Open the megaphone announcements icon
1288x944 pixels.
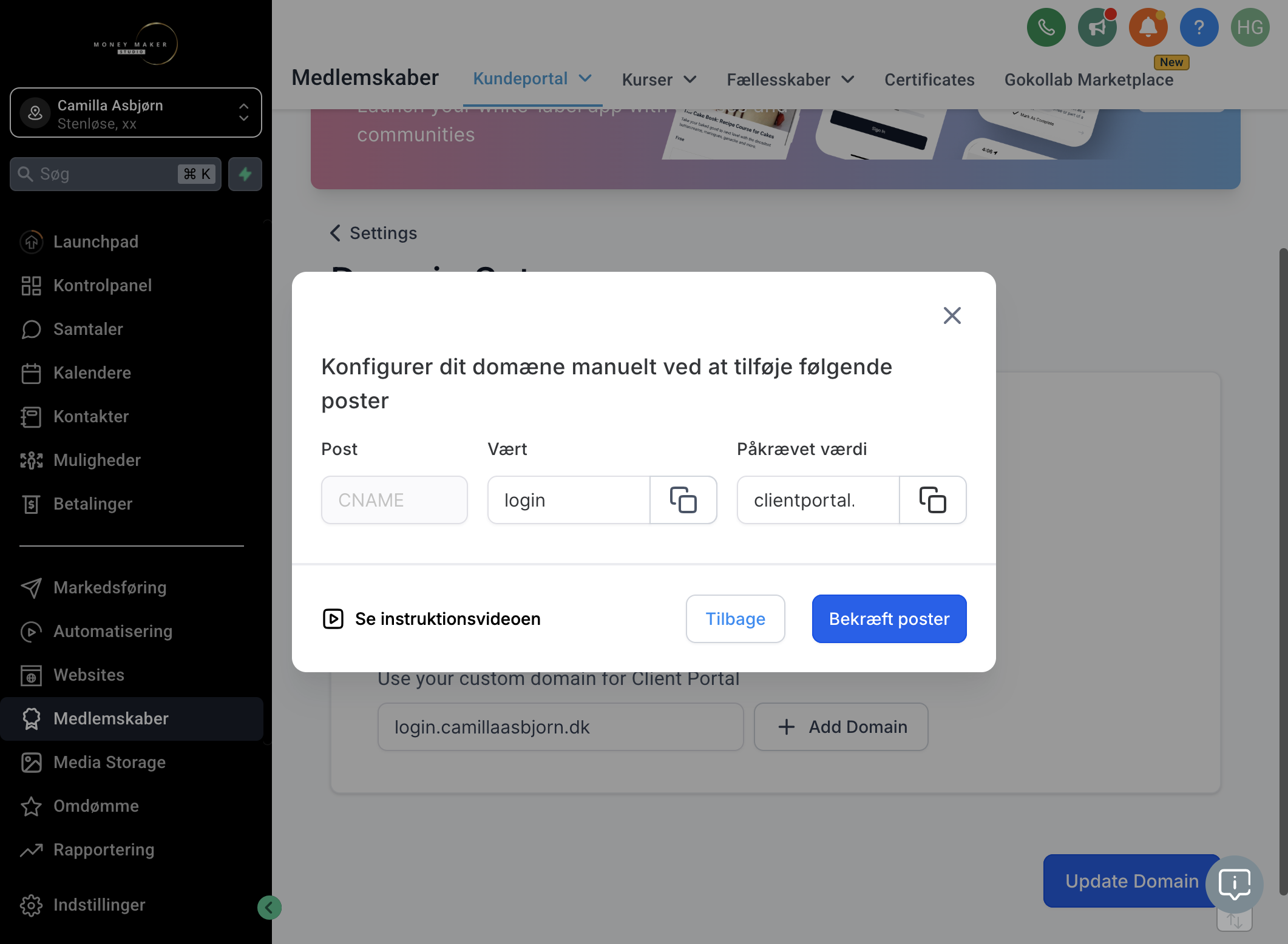pyautogui.click(x=1097, y=27)
